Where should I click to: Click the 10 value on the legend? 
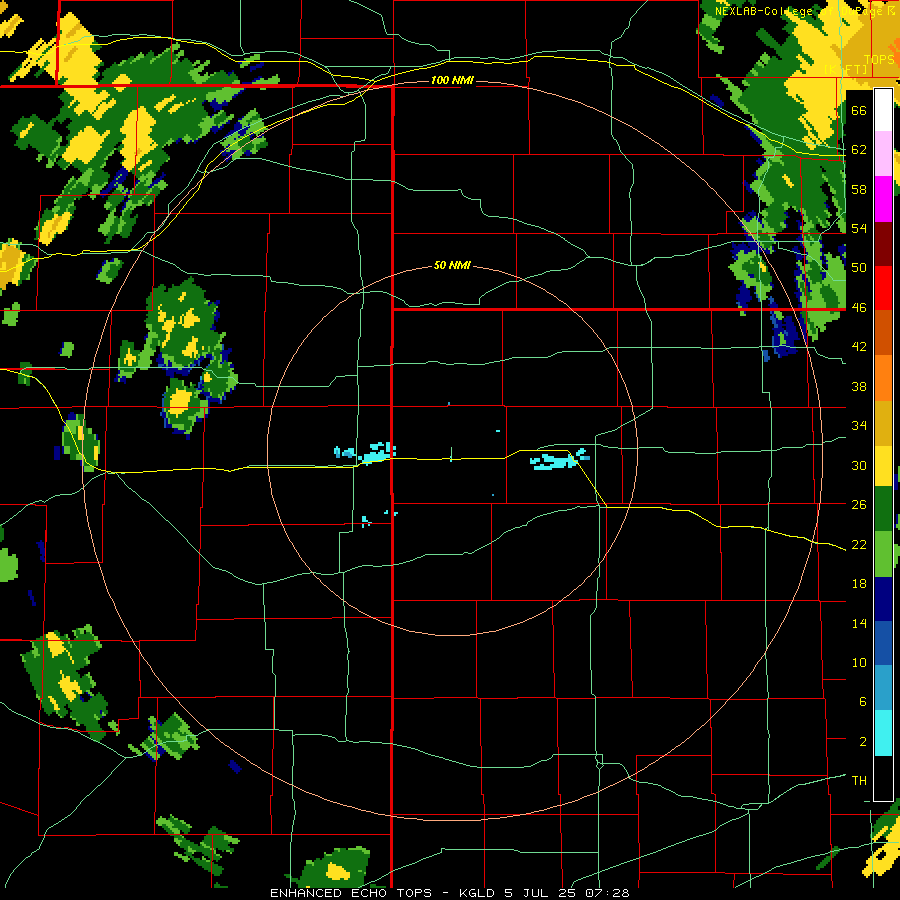859,663
